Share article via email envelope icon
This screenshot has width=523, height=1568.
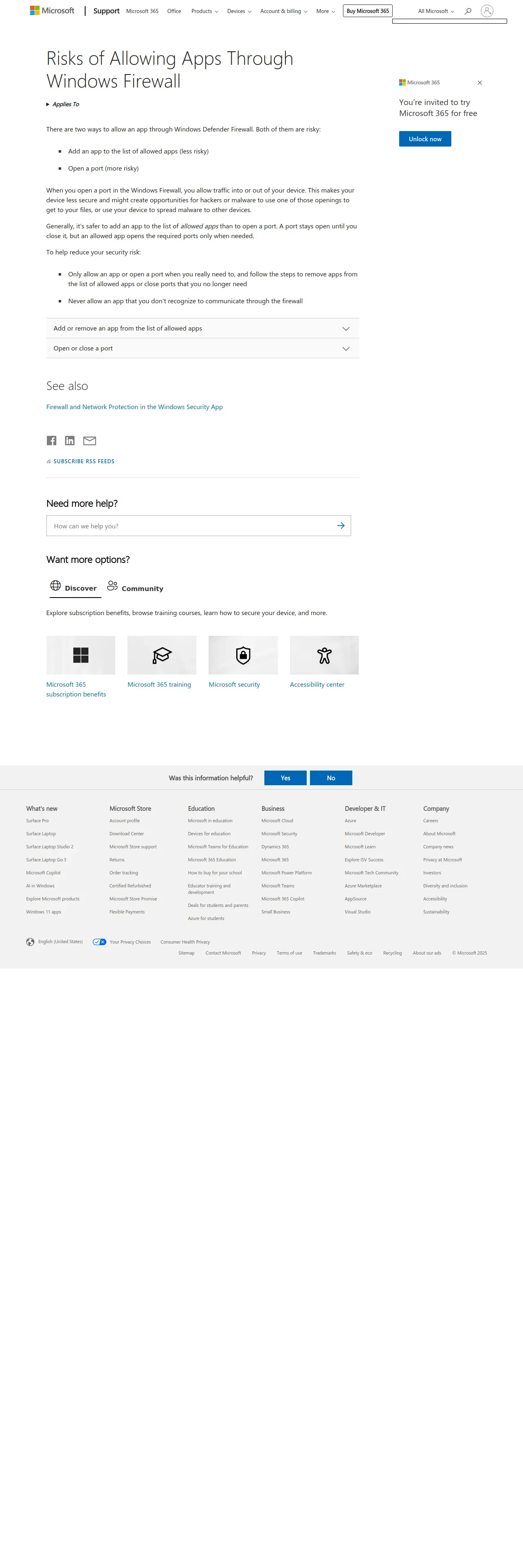(x=90, y=441)
